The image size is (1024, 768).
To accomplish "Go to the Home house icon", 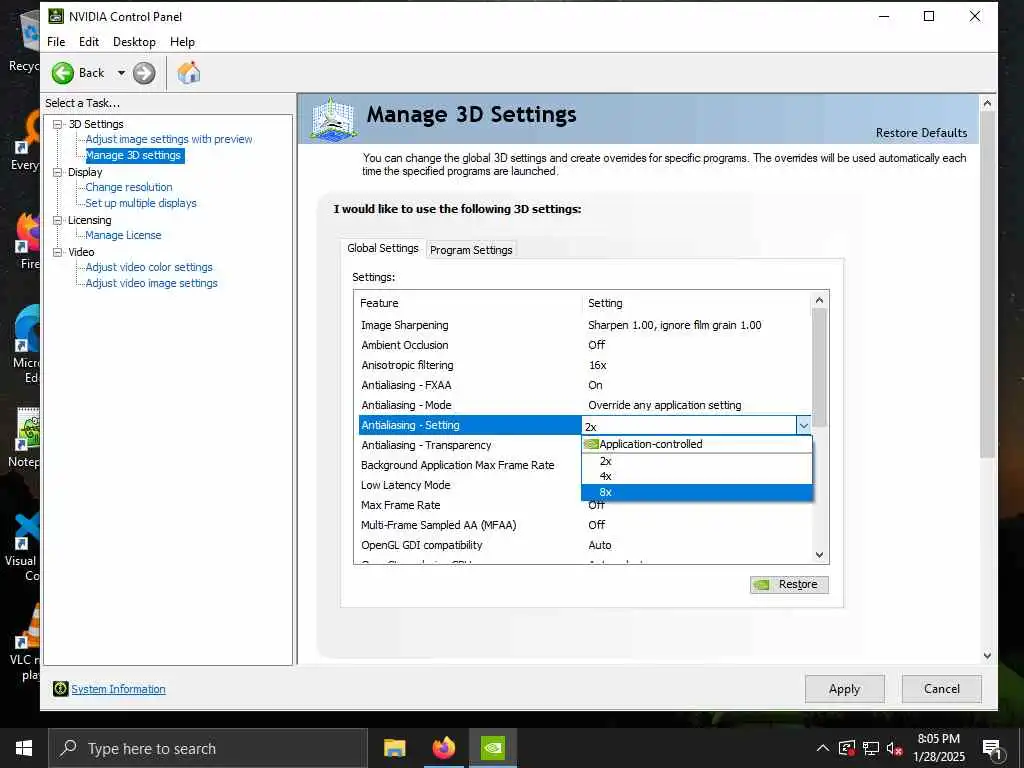I will click(x=188, y=72).
